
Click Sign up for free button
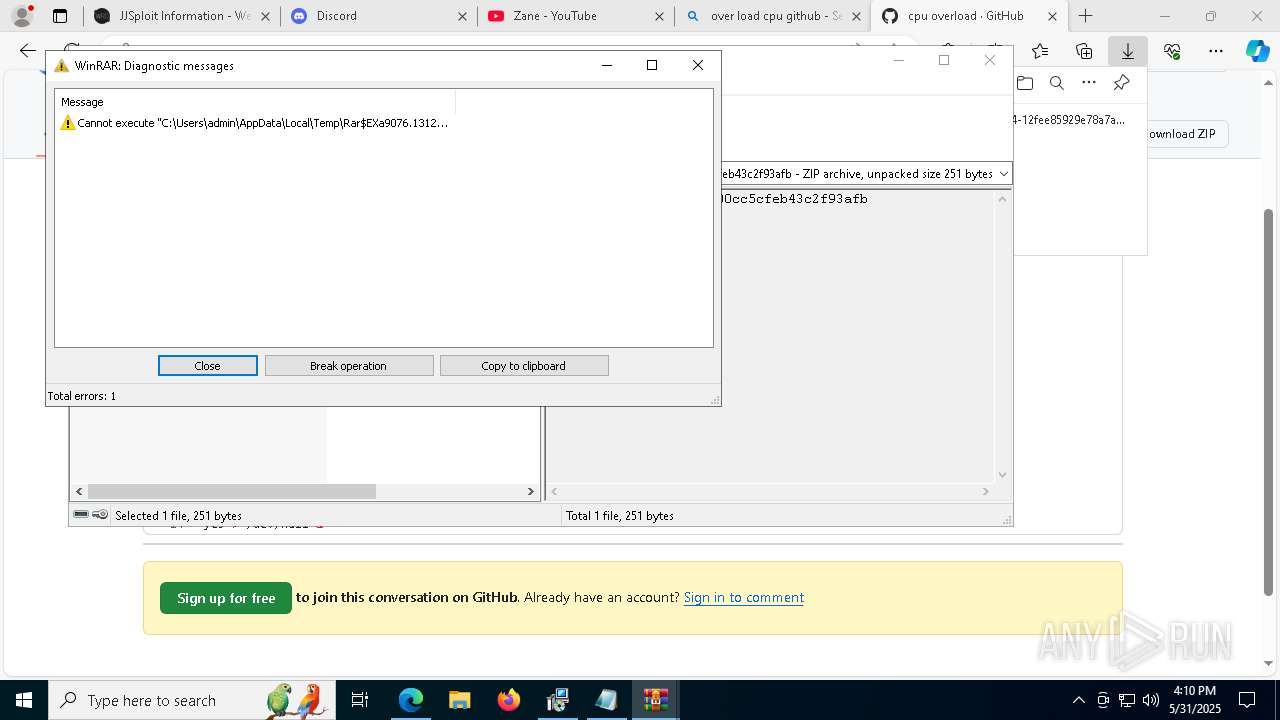coord(226,598)
